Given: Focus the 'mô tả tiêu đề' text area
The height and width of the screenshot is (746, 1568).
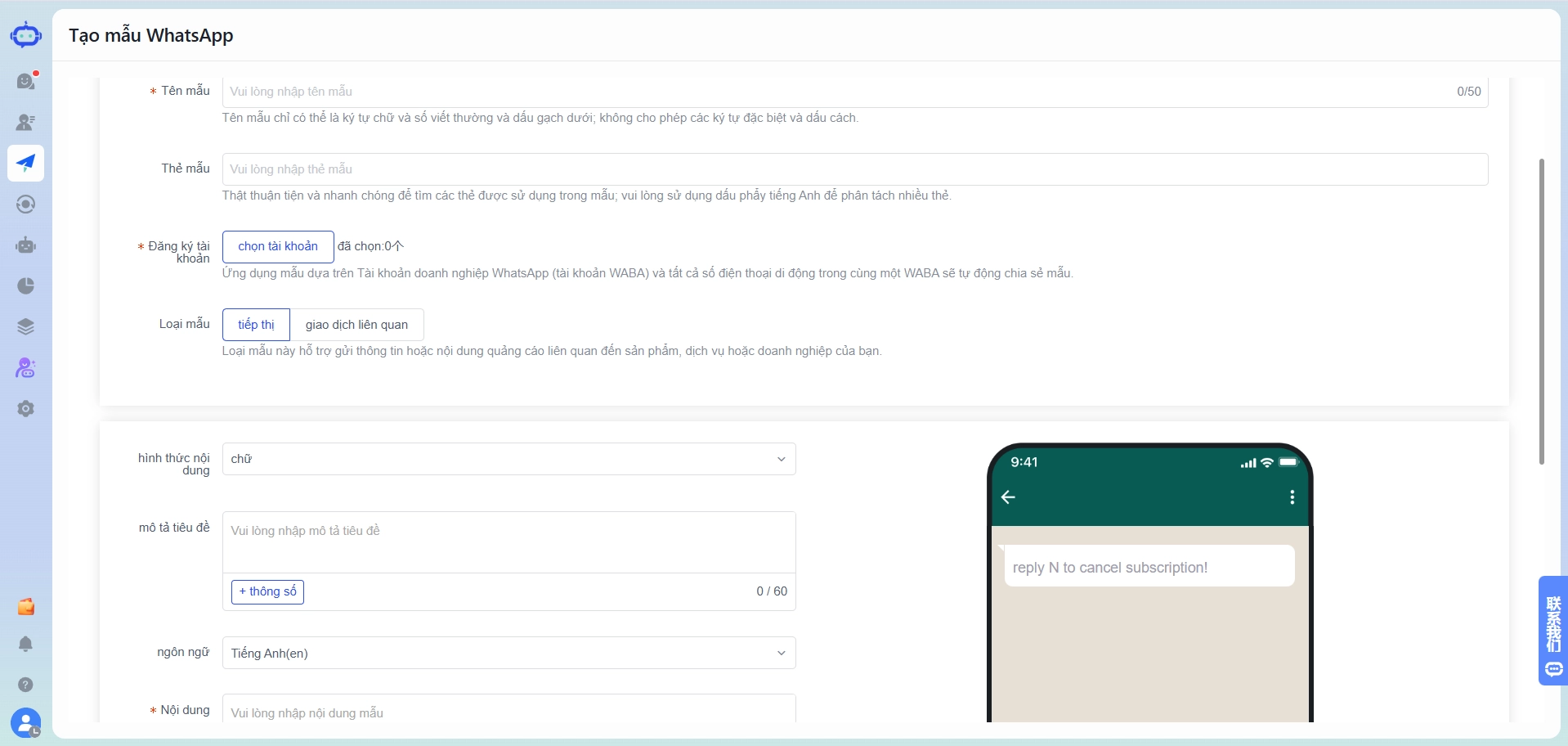Looking at the screenshot, I should click(508, 542).
